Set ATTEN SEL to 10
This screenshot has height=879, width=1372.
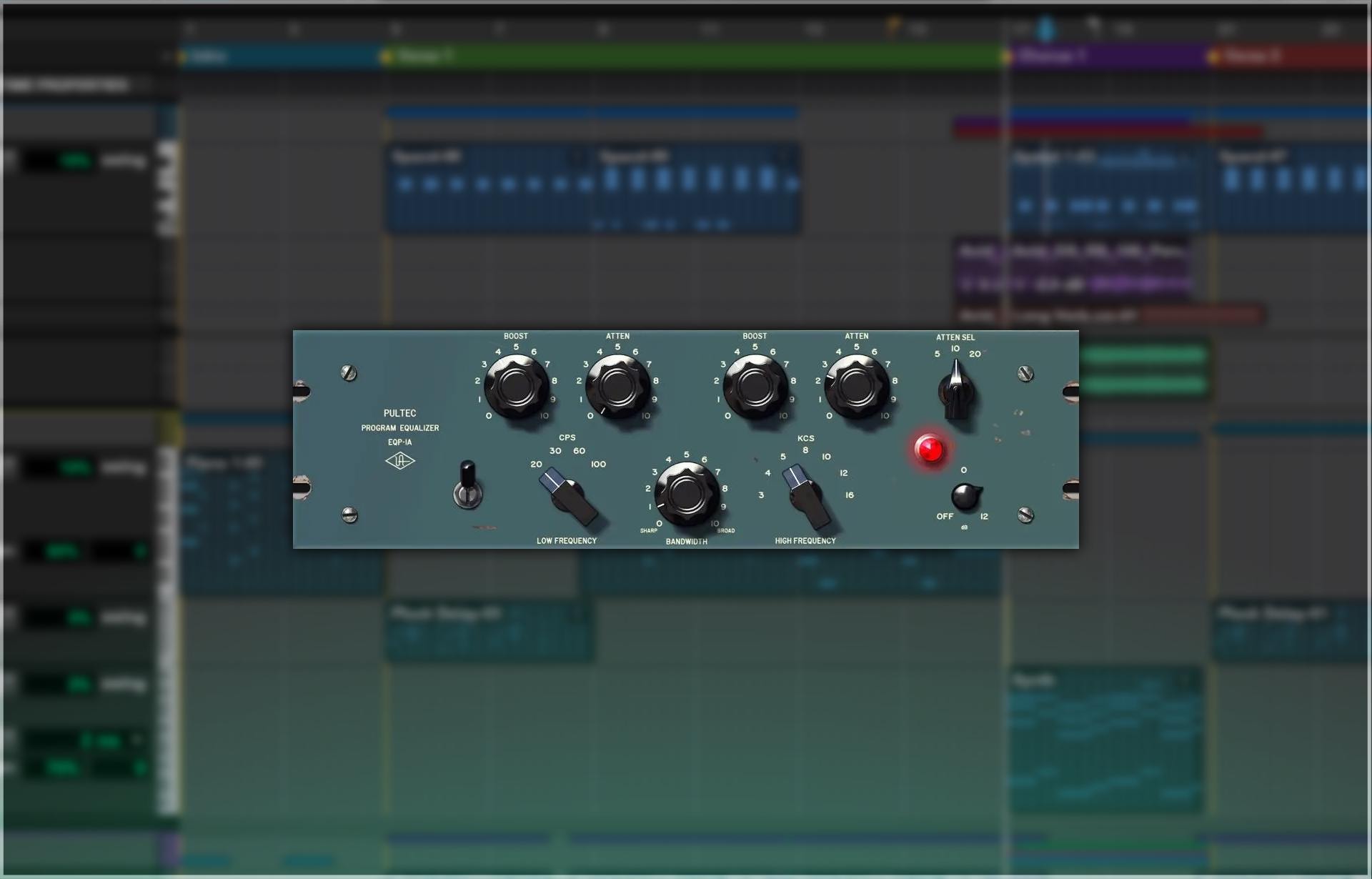coord(955,349)
